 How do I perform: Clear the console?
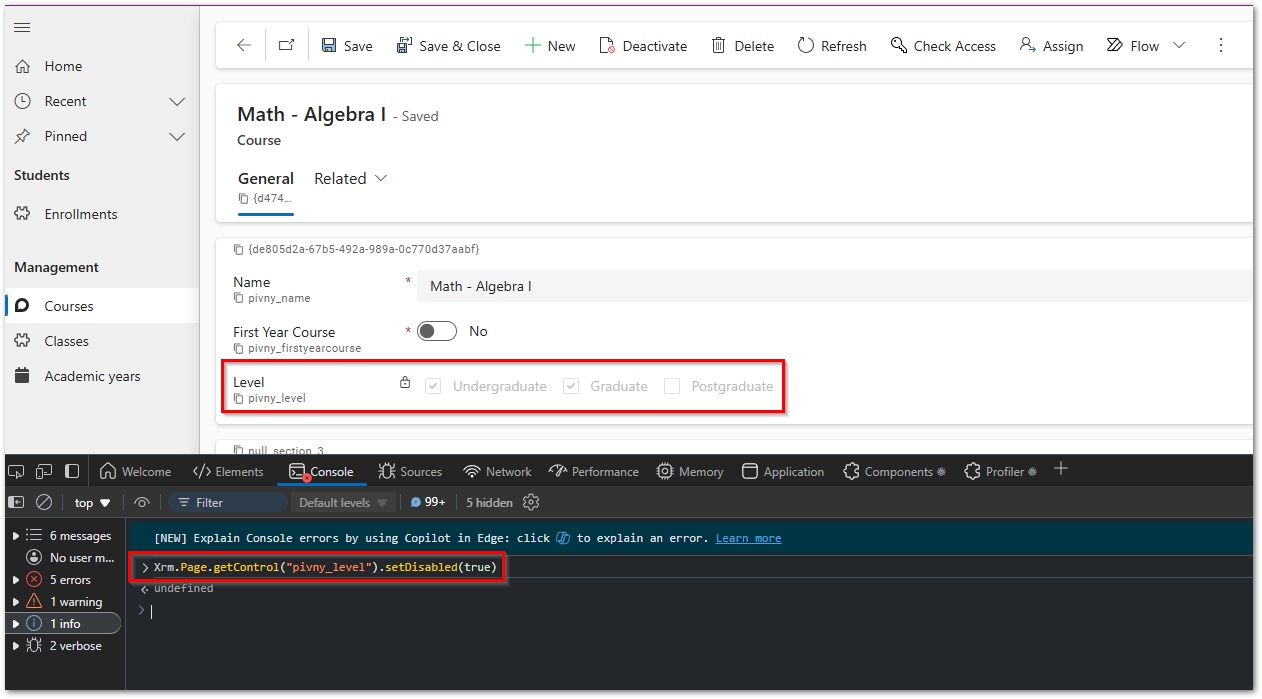44,502
